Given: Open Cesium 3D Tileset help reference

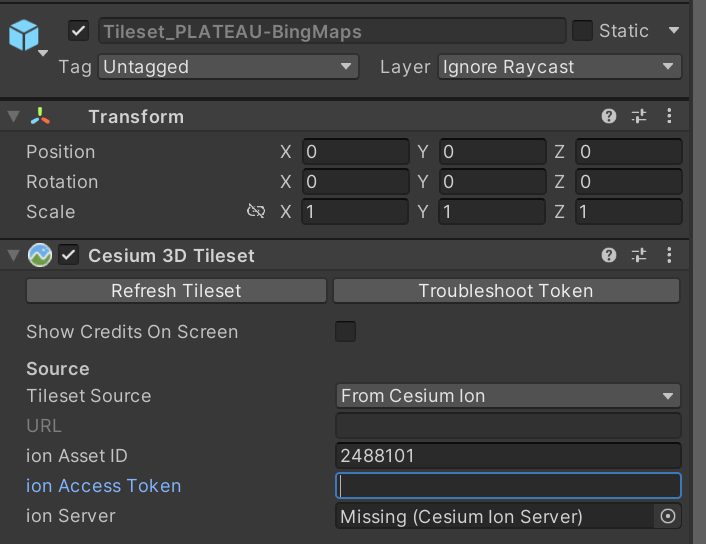Looking at the screenshot, I should pyautogui.click(x=609, y=255).
